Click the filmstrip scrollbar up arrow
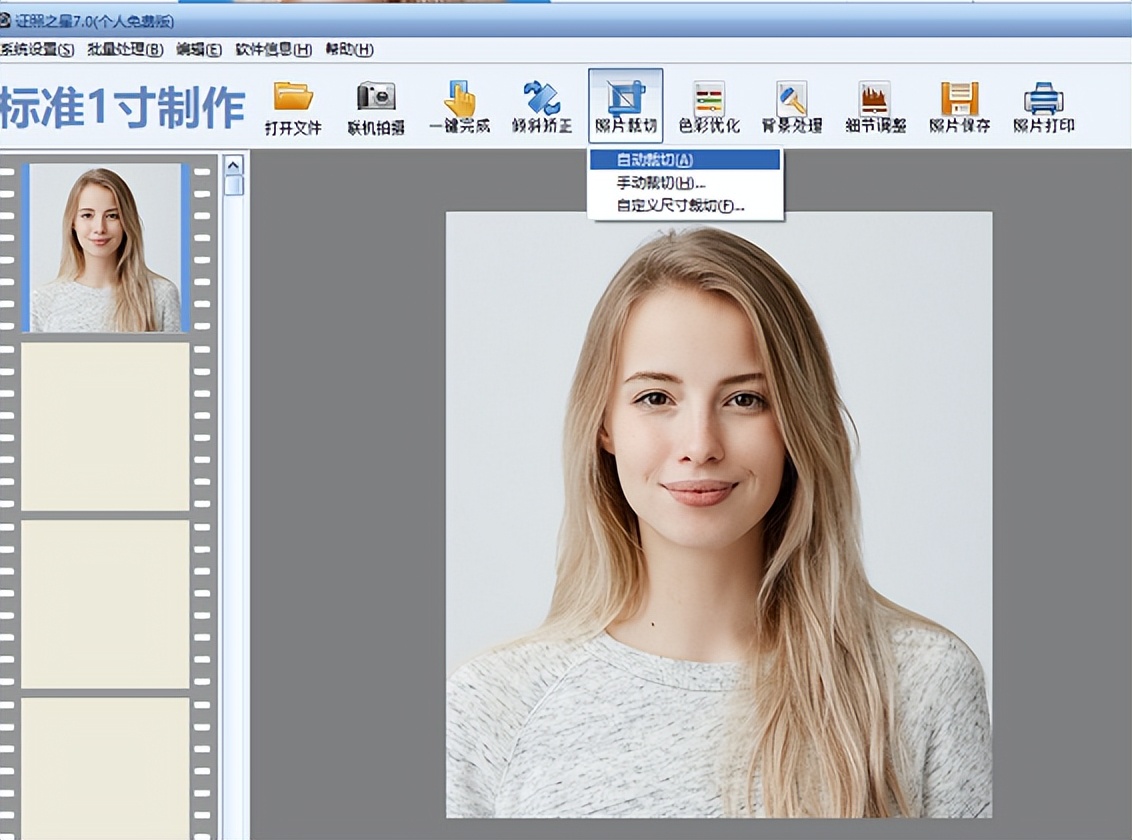This screenshot has height=840, width=1132. coord(233,165)
